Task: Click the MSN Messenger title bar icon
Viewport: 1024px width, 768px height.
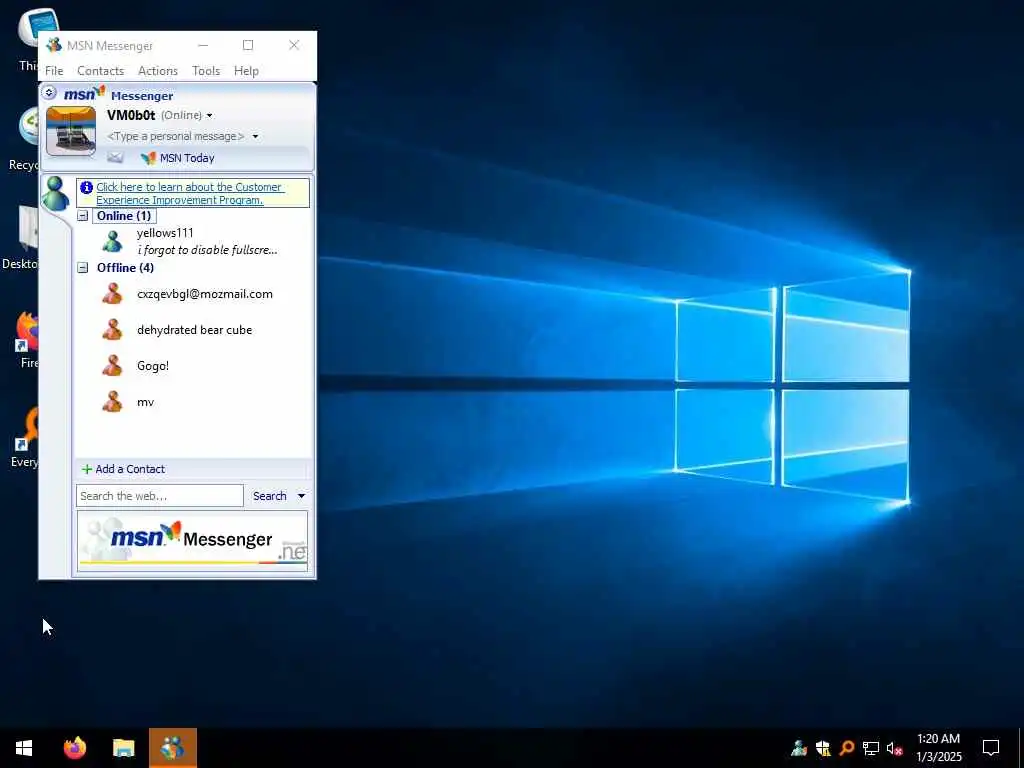Action: coord(54,45)
